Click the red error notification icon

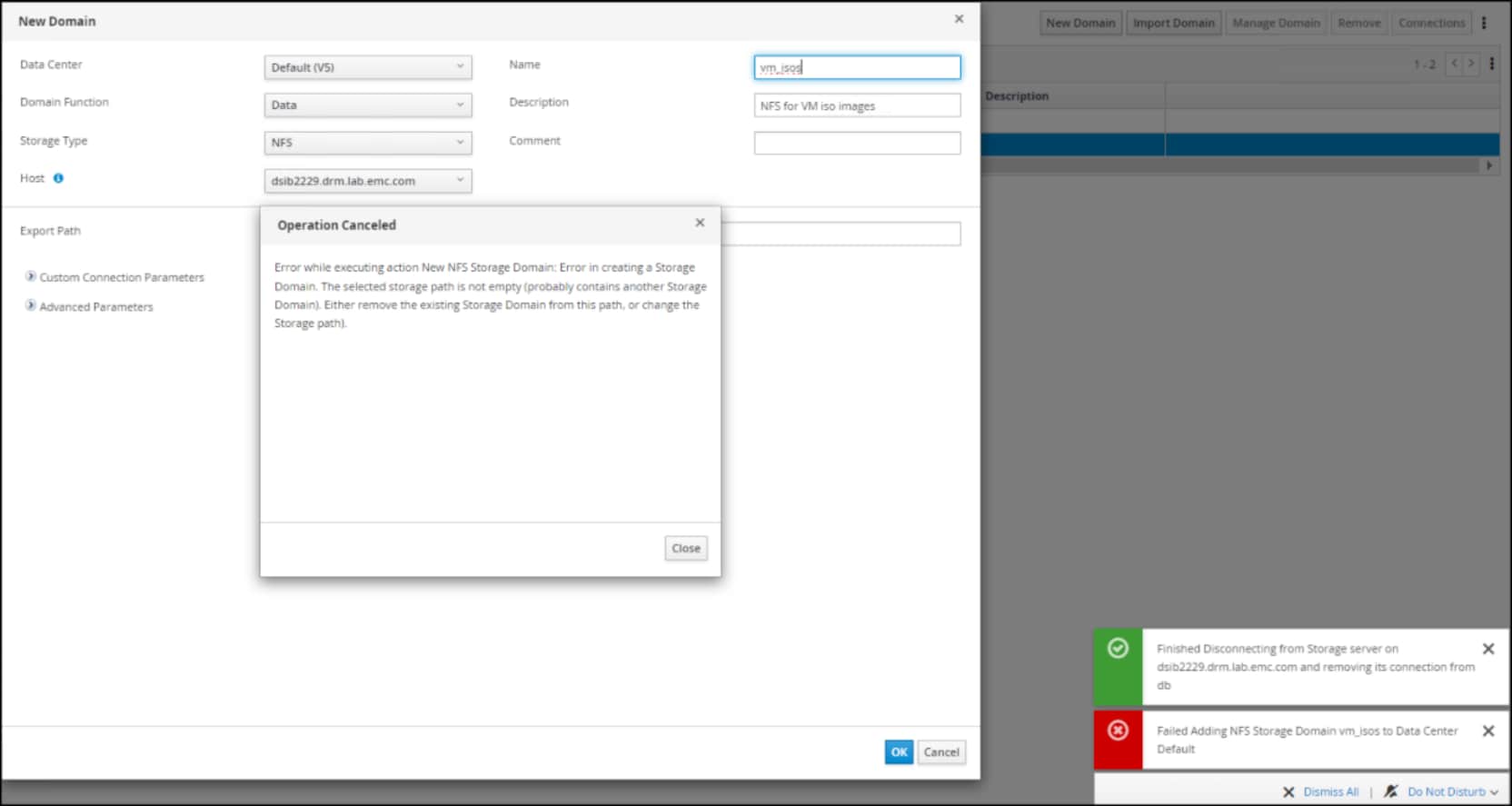point(1118,730)
